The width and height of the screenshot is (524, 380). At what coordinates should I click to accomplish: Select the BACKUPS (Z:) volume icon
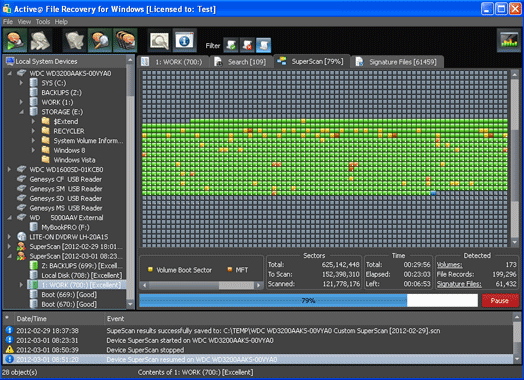(33, 92)
